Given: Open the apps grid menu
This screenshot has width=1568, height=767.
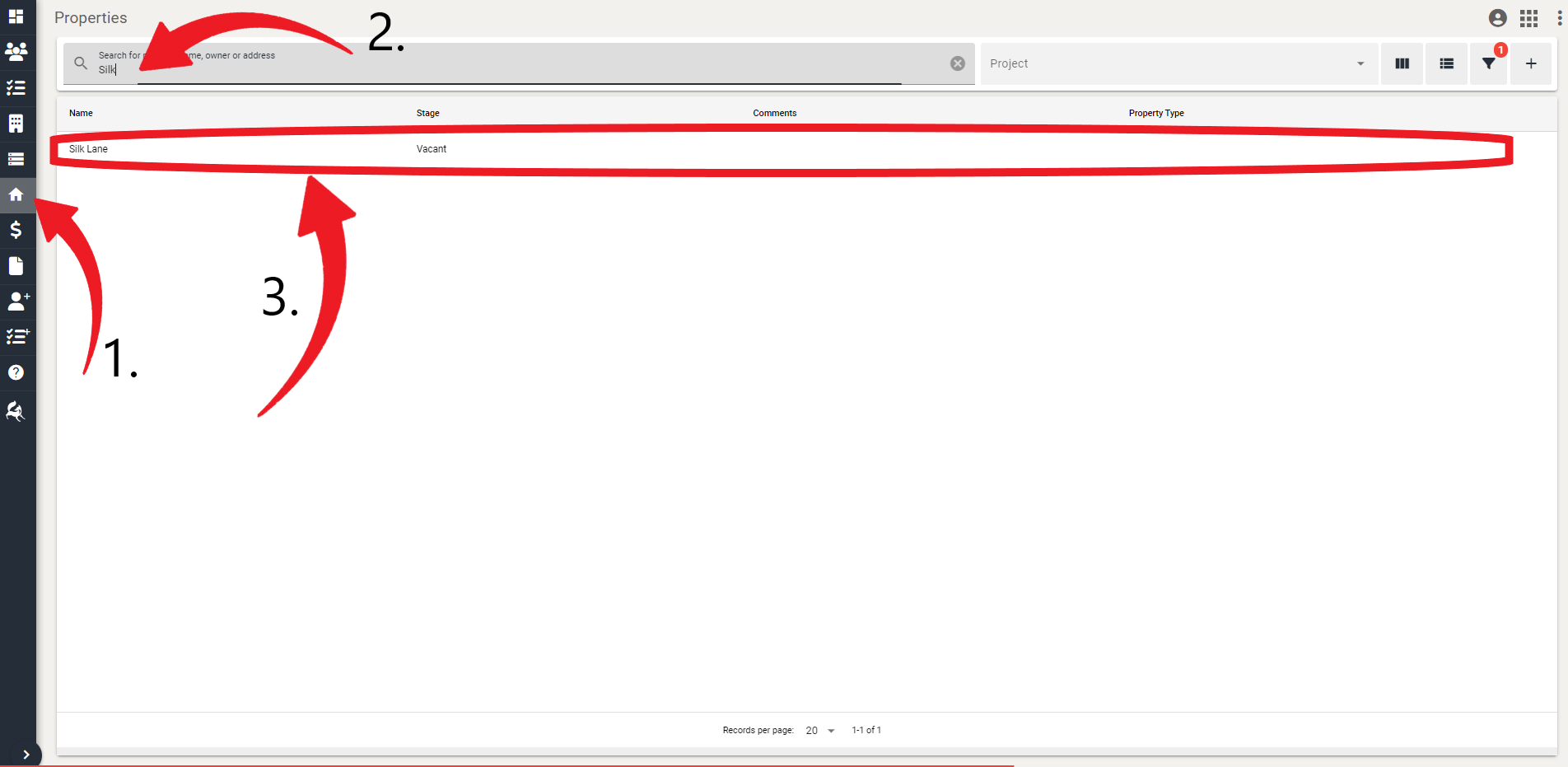Looking at the screenshot, I should (x=1528, y=17).
